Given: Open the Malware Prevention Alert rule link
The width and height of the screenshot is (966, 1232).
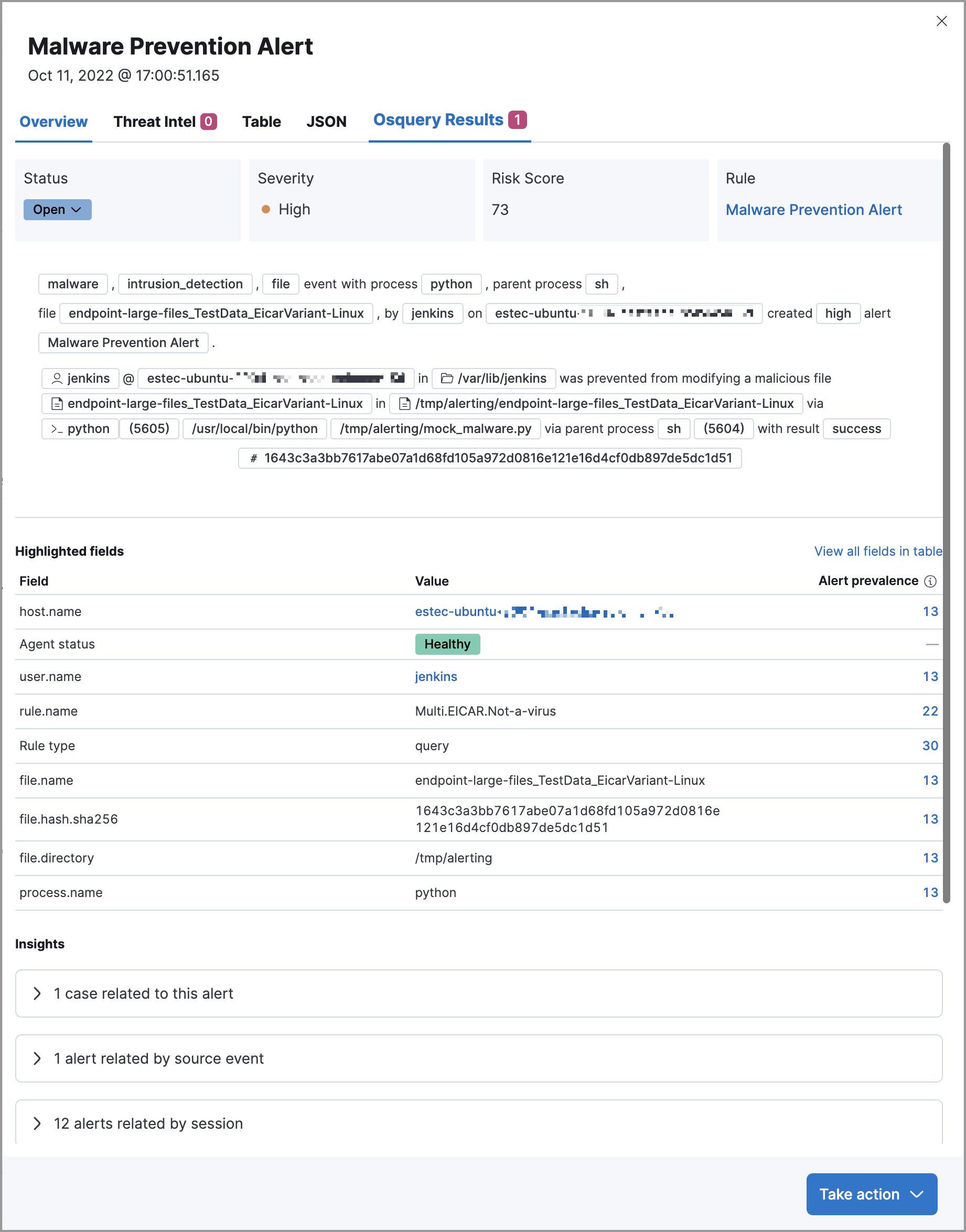Looking at the screenshot, I should click(813, 210).
